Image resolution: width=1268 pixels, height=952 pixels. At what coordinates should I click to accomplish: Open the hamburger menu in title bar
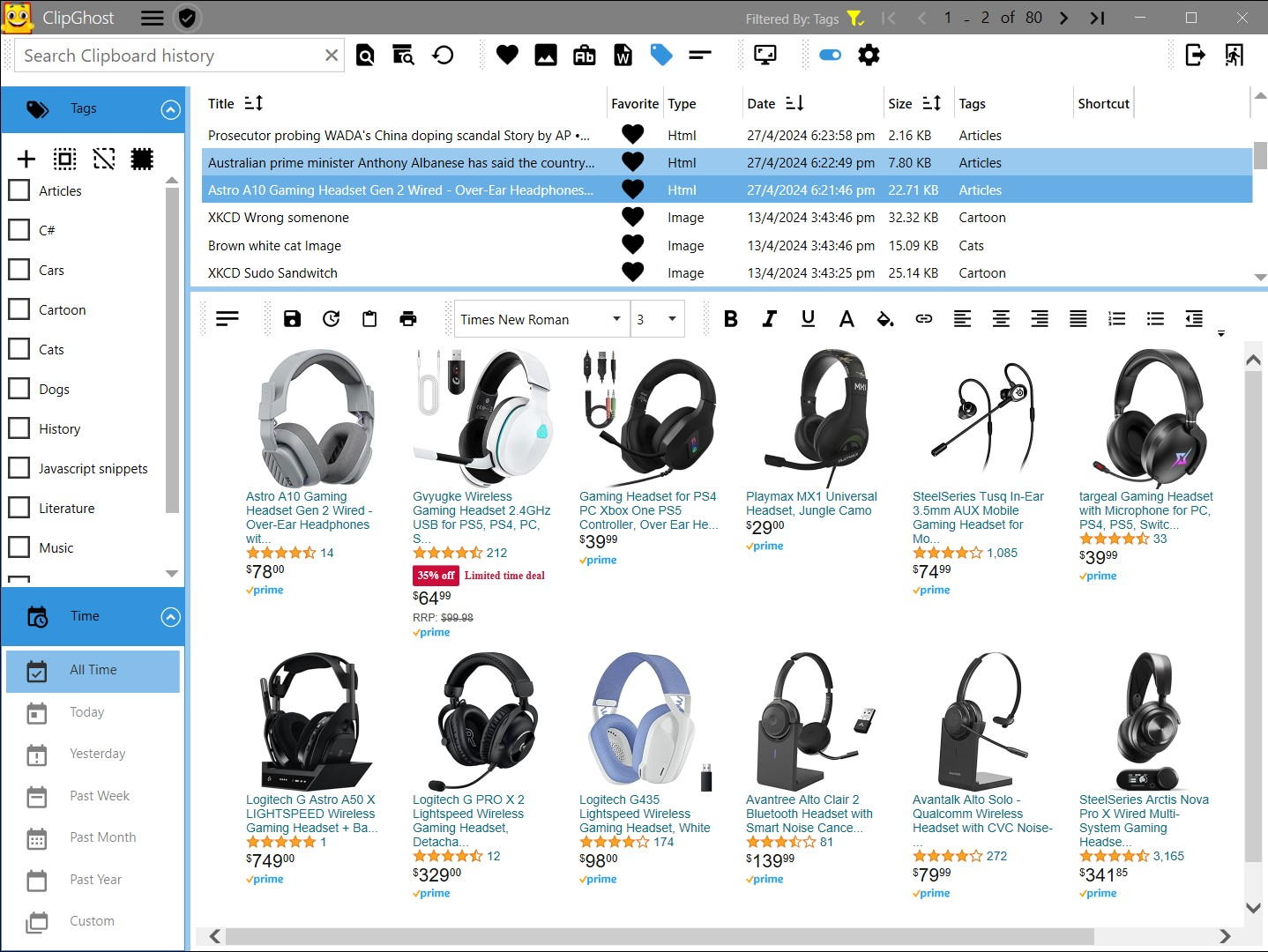(153, 18)
